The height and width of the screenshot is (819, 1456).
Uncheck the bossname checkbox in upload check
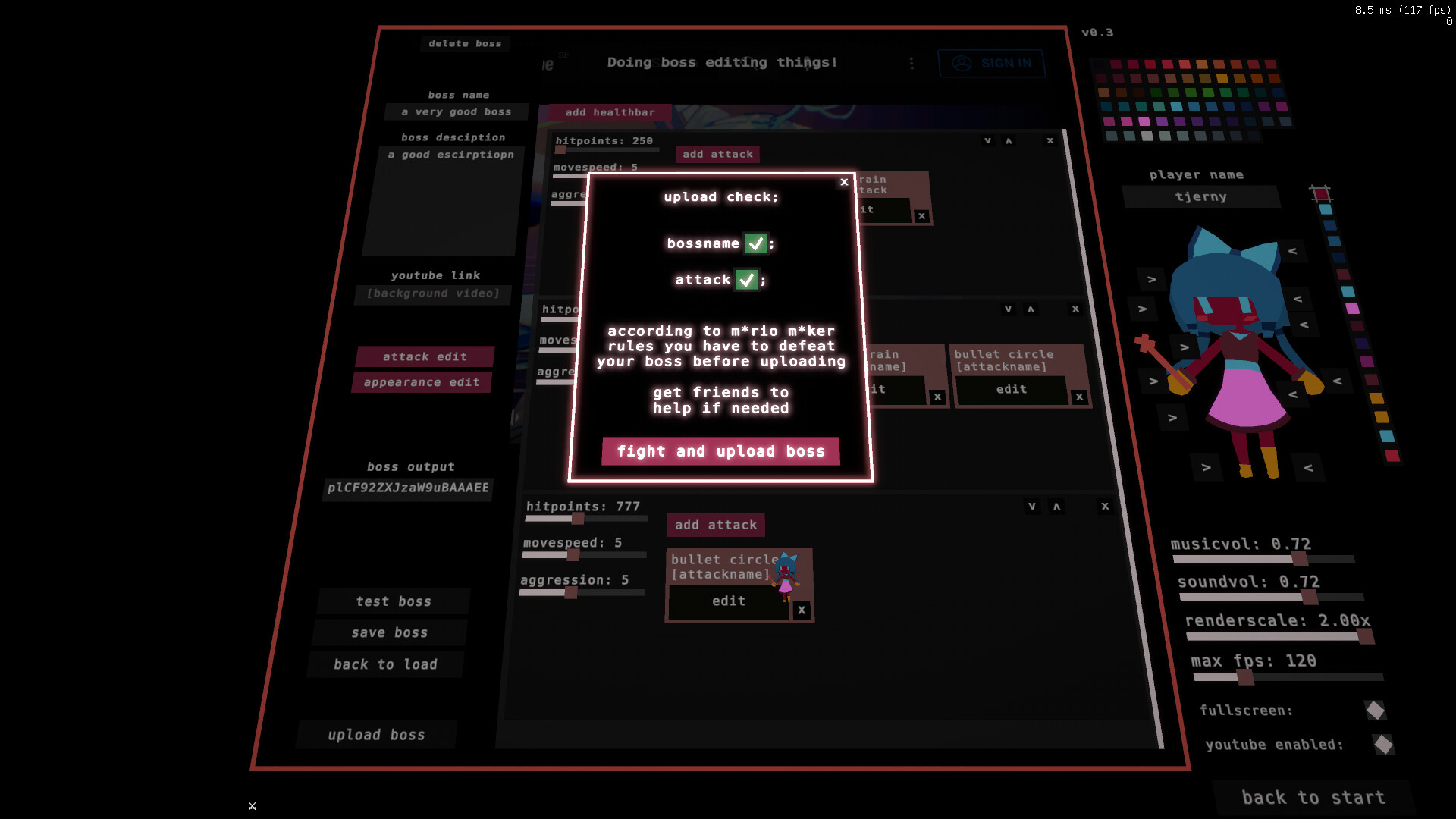tap(755, 243)
